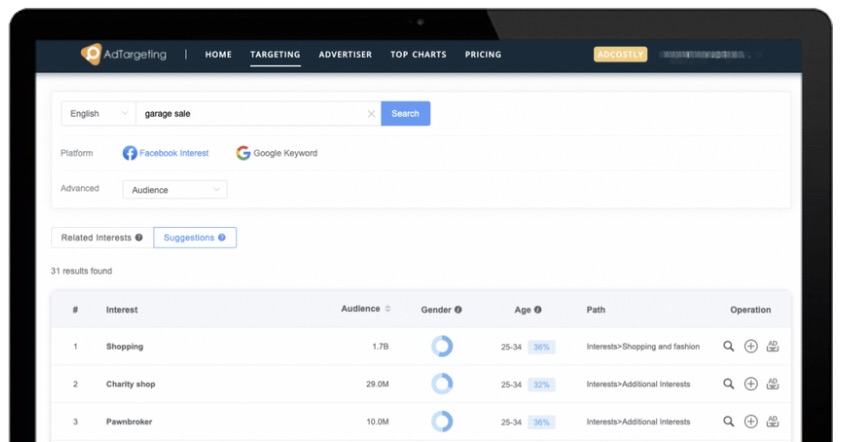Search the Charity shop interest magnifier icon
Screen dimensions: 842x442
[x=728, y=384]
